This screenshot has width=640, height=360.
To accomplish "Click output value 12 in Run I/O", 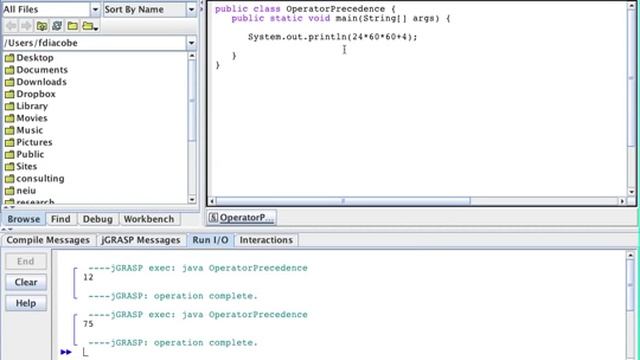I will coord(88,277).
